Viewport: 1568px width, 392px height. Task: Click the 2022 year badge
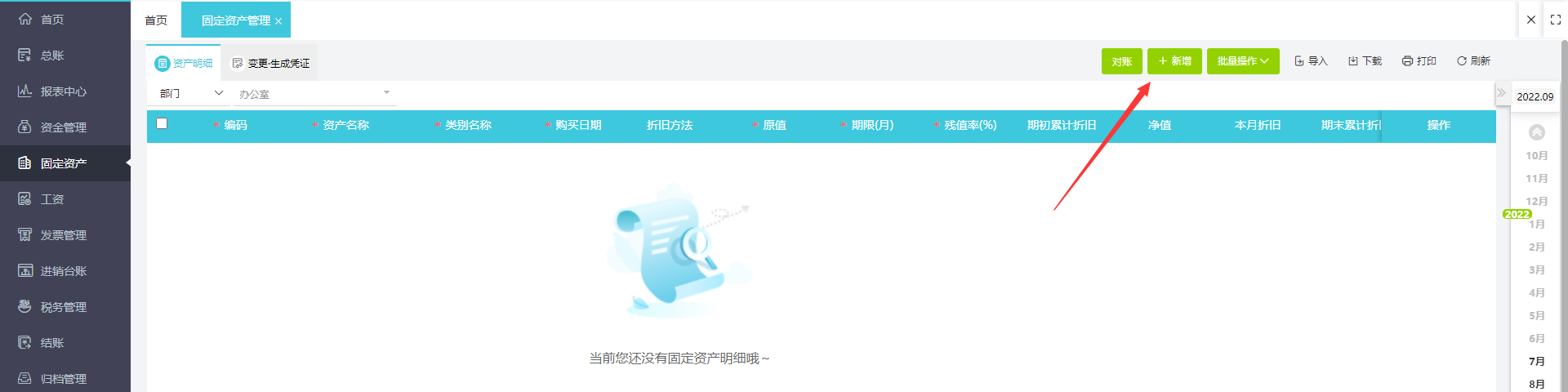point(1517,214)
